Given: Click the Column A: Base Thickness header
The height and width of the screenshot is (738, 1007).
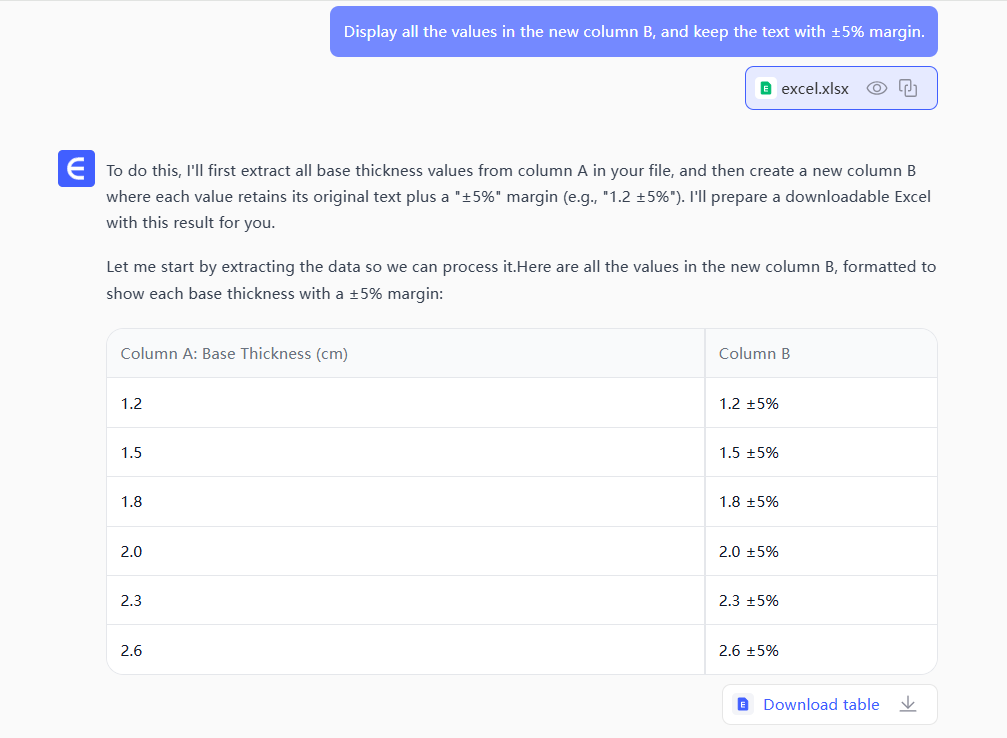Looking at the screenshot, I should click(234, 353).
